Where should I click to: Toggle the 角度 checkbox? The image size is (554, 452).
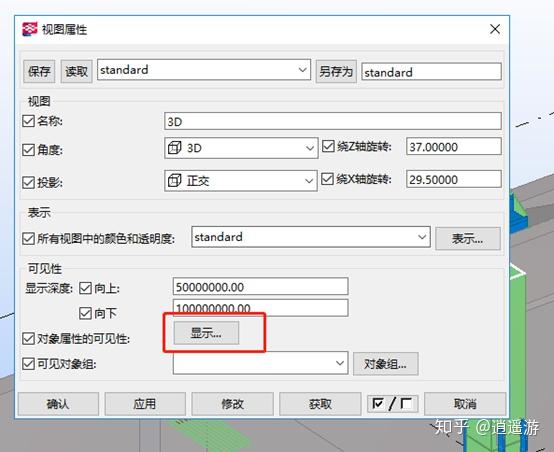pyautogui.click(x=28, y=150)
